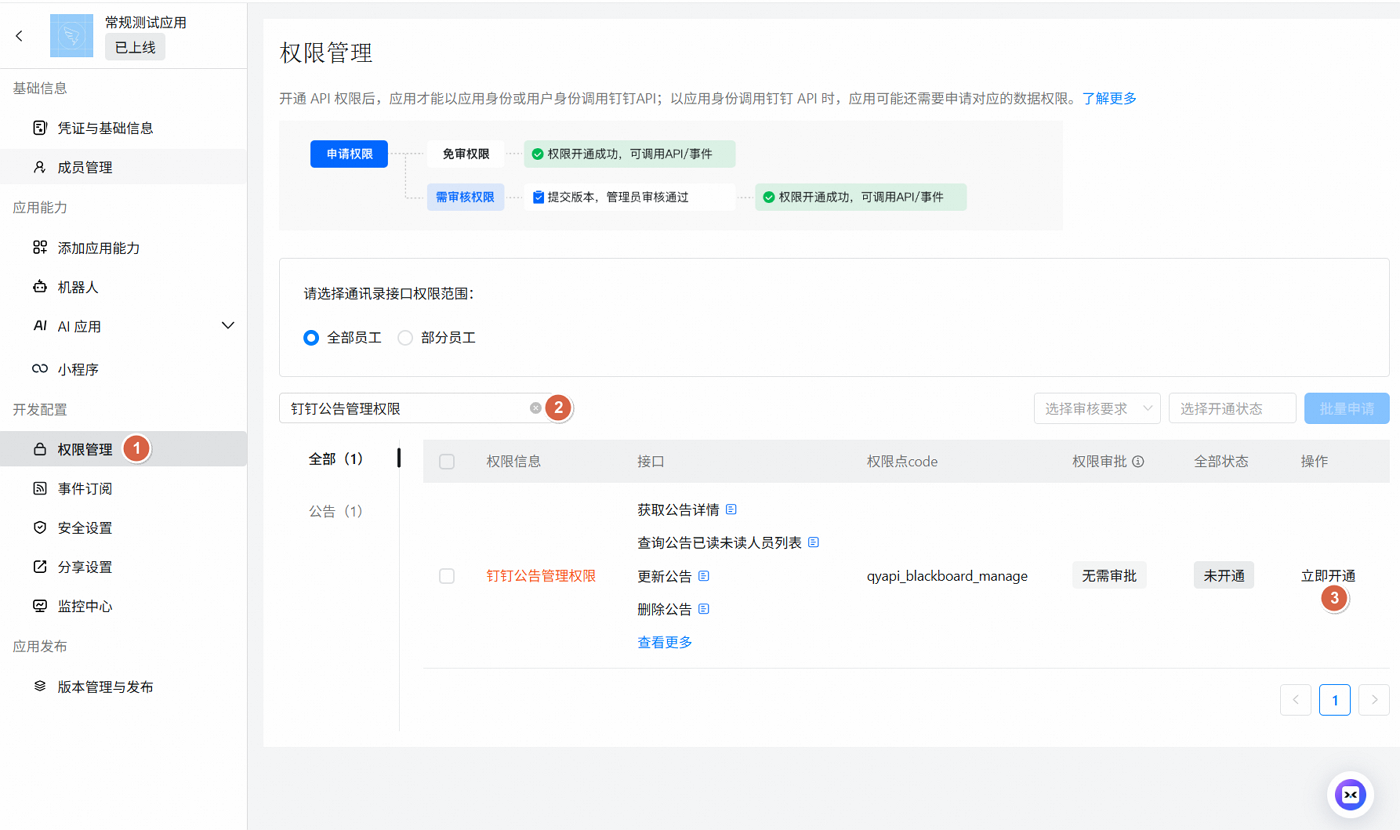Open the doc icon beside 删除公告

click(704, 609)
